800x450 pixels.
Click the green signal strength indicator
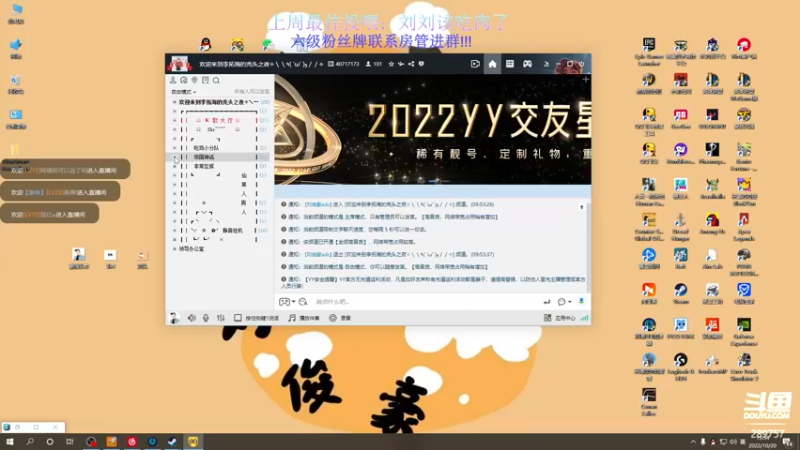click(x=584, y=318)
